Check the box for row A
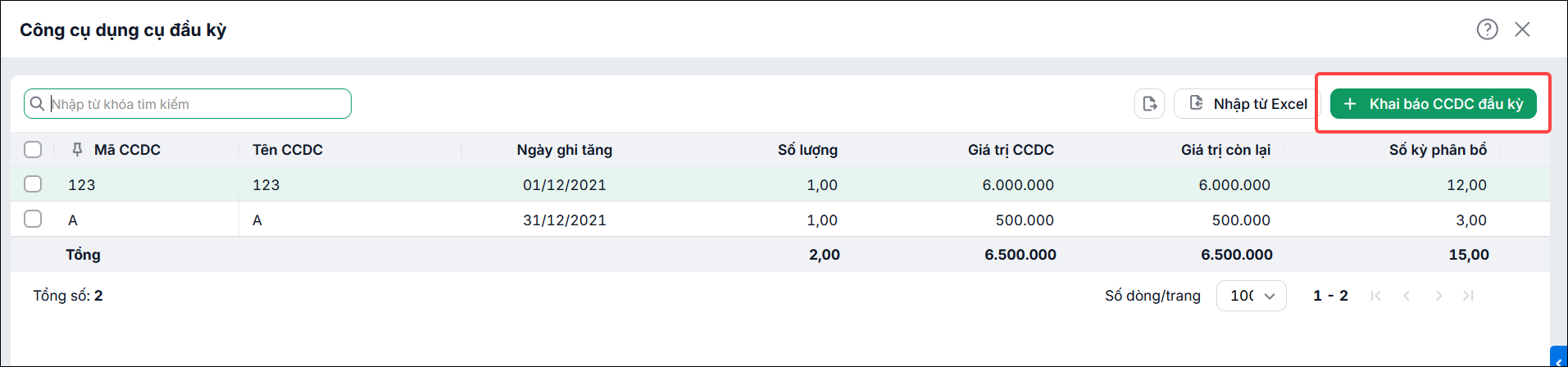The width and height of the screenshot is (1568, 367). coord(33,219)
